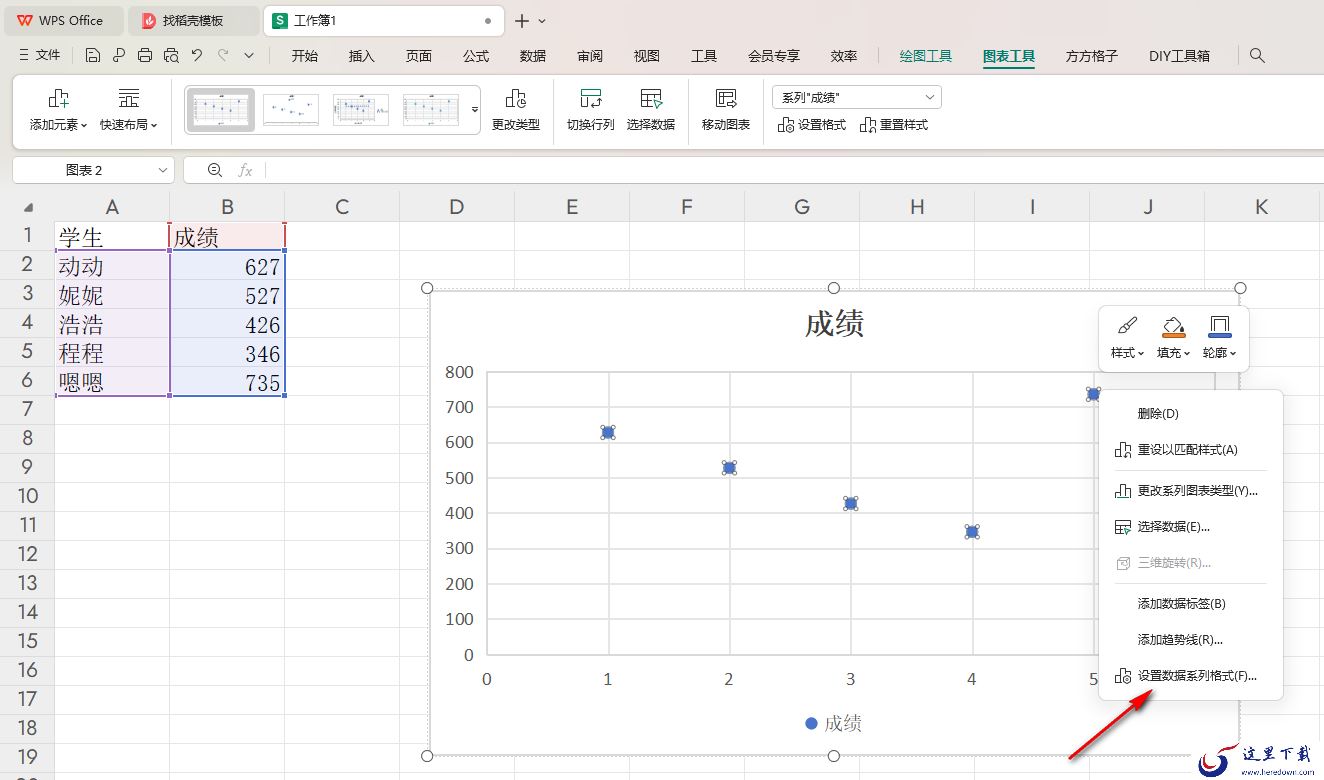
Task: Choose 更改系列图表类型(Y) from context menu
Action: tap(1190, 491)
